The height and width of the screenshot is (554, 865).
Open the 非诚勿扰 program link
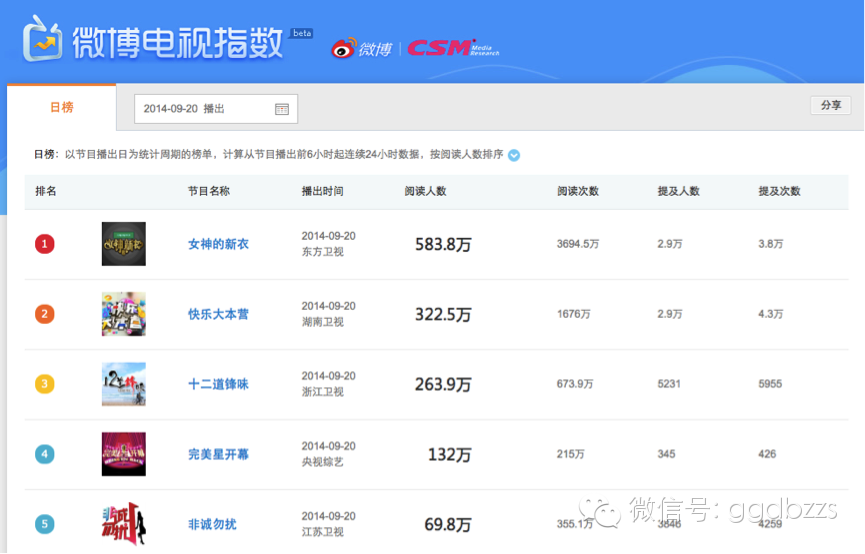(x=212, y=524)
